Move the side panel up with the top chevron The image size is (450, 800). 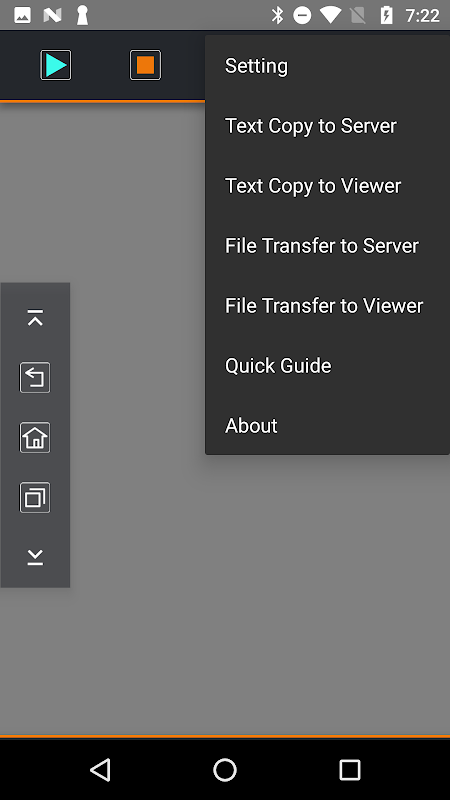[x=35, y=317]
